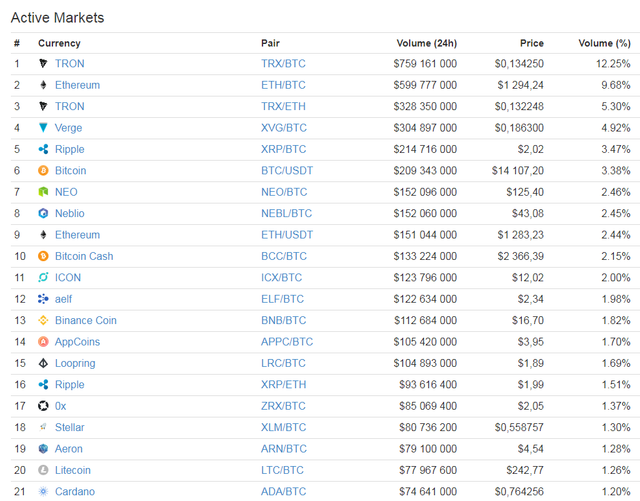Open the LRC/BTC pair link
Viewport: 640px width, 501px height.
pos(283,363)
